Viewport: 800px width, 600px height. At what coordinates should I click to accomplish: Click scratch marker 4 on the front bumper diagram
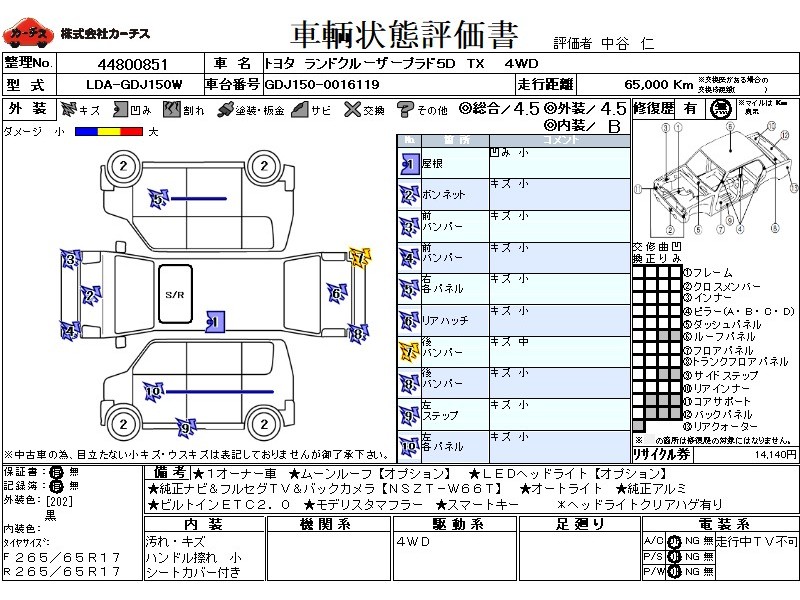click(x=70, y=331)
